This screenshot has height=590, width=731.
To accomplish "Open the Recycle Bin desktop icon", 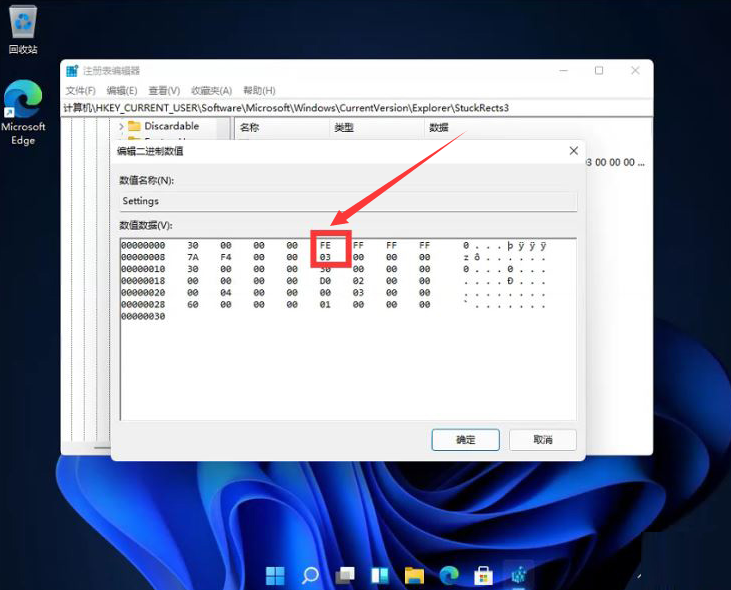I will coord(22,29).
